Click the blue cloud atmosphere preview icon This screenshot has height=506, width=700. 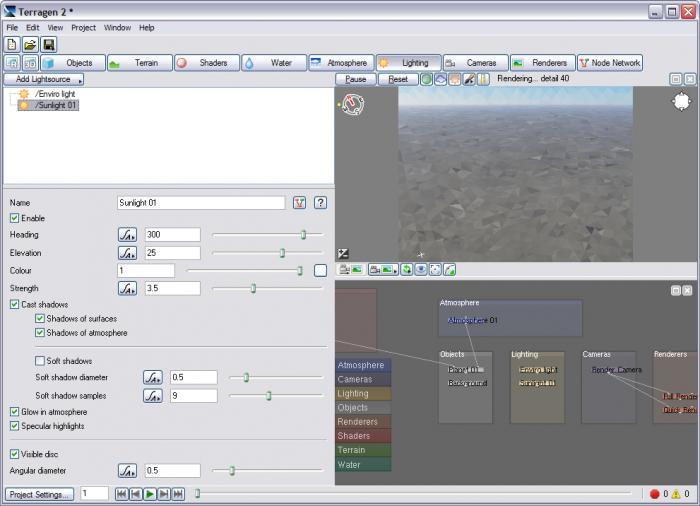pyautogui.click(x=441, y=79)
